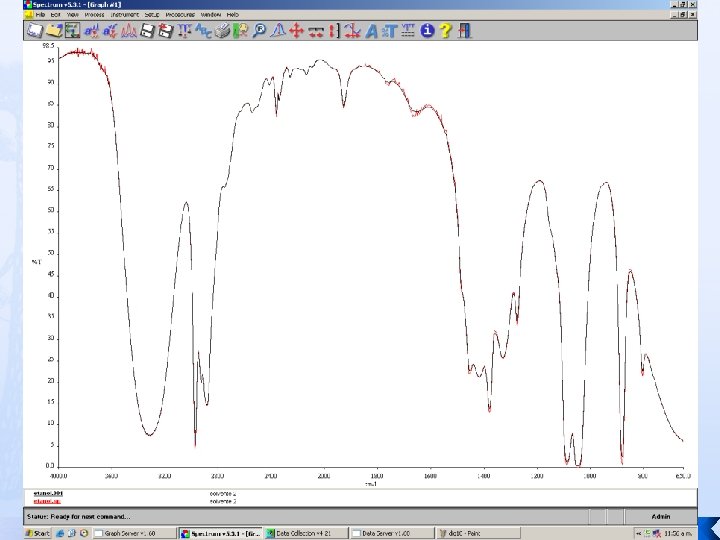Click the Admin user field in status bar
720x540 pixels.
pyautogui.click(x=660, y=517)
